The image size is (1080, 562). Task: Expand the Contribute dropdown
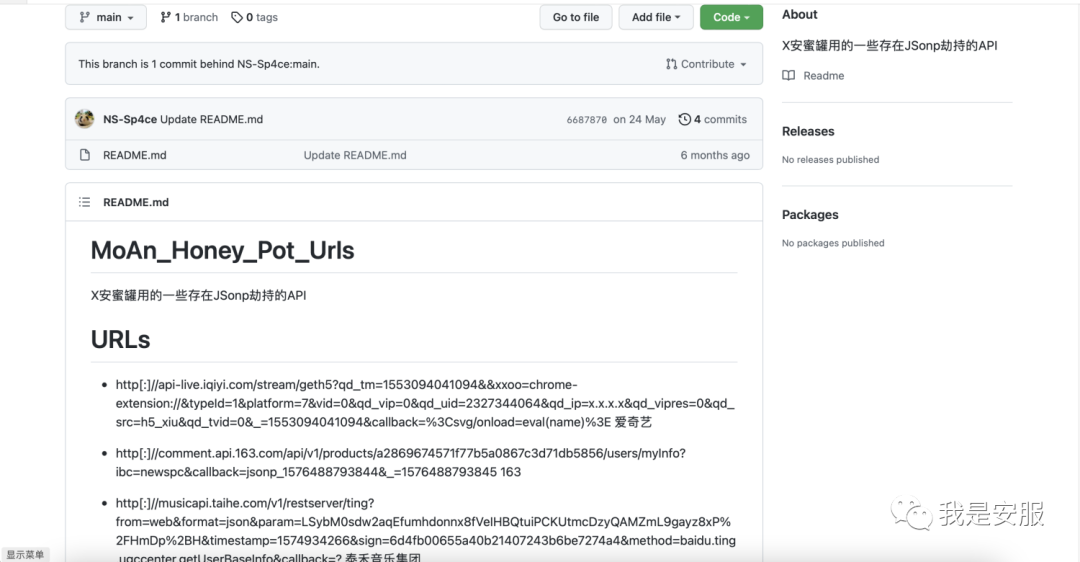point(706,64)
